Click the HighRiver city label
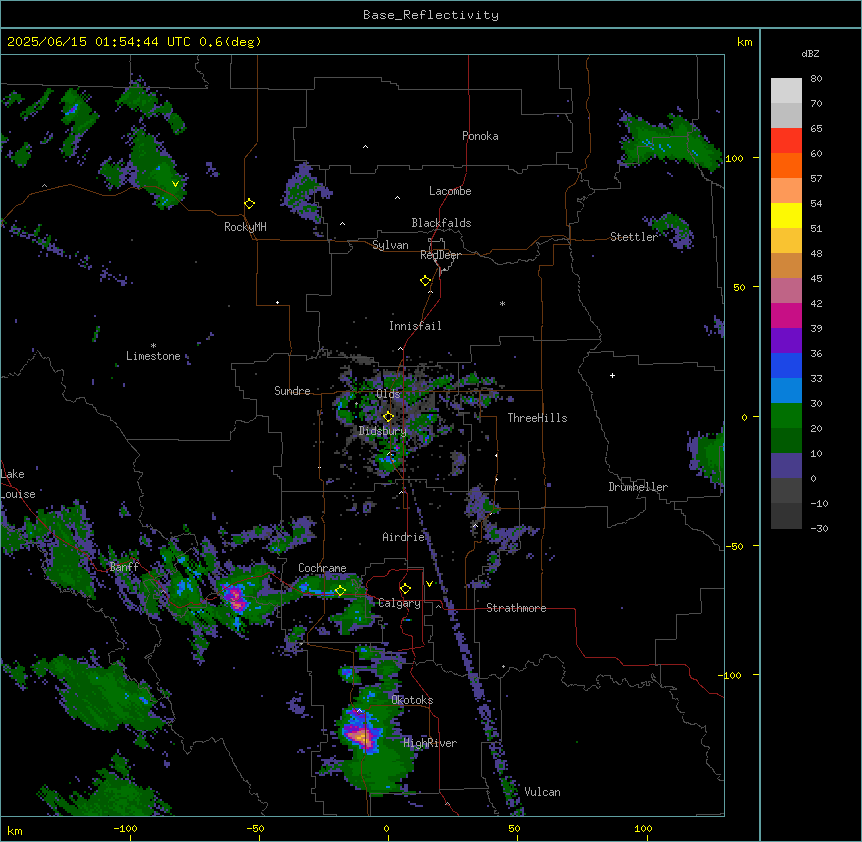Screen dimensions: 862x842 (x=430, y=743)
